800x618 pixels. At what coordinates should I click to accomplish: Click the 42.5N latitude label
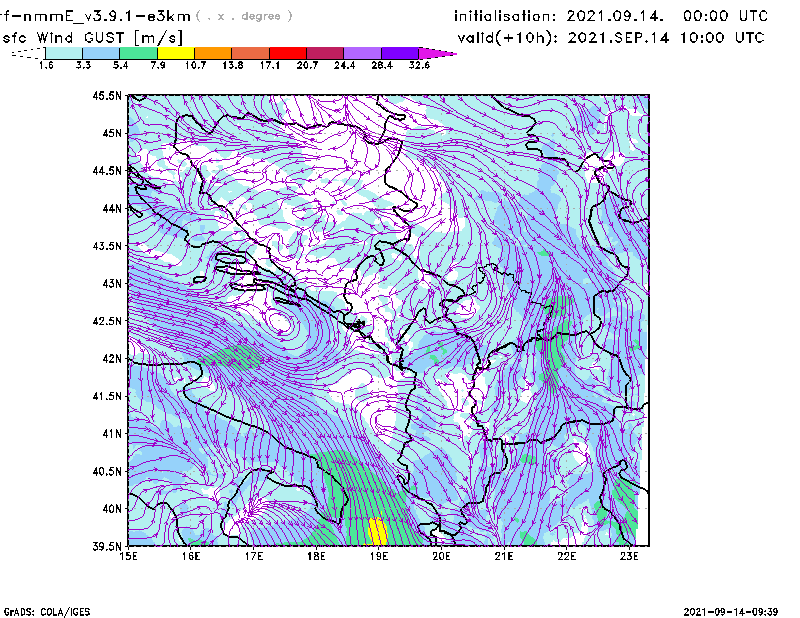click(x=107, y=321)
